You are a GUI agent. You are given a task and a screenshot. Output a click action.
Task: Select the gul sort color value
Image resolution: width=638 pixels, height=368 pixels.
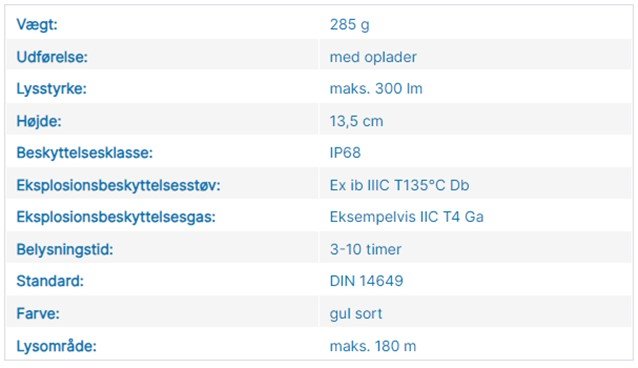[x=356, y=313]
